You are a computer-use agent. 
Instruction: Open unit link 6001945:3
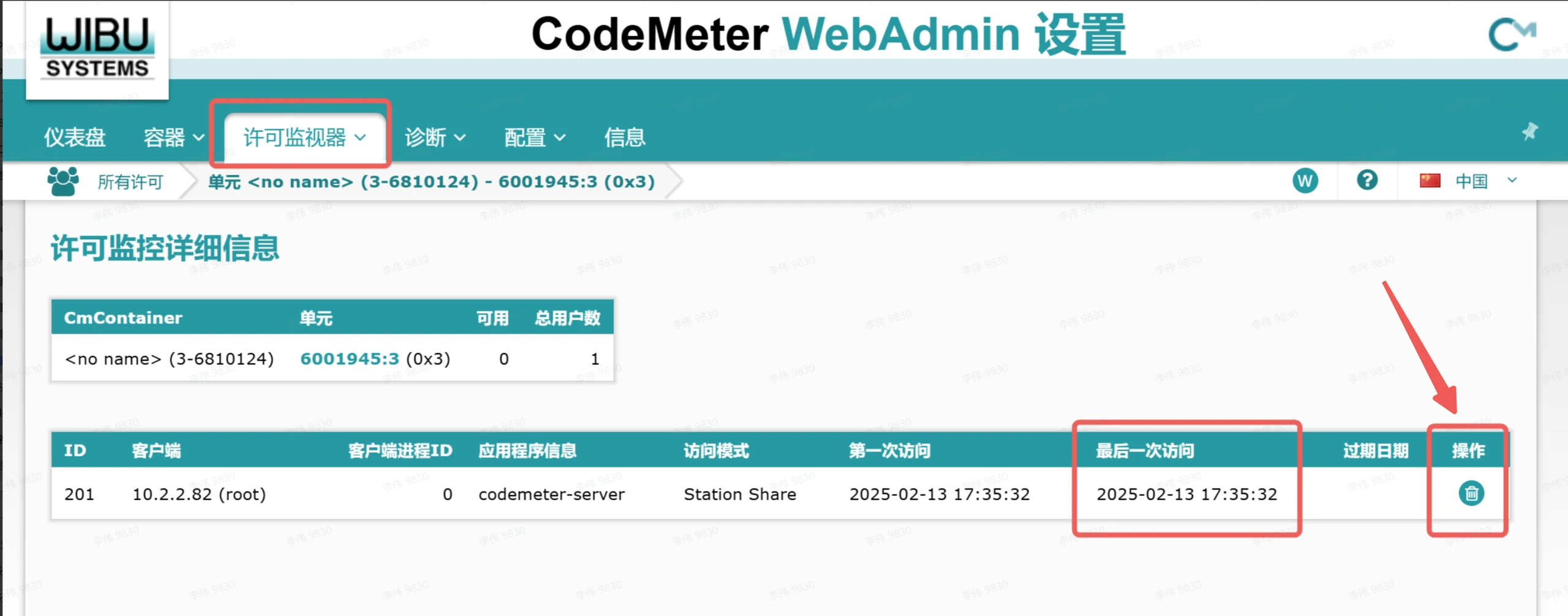tap(349, 359)
